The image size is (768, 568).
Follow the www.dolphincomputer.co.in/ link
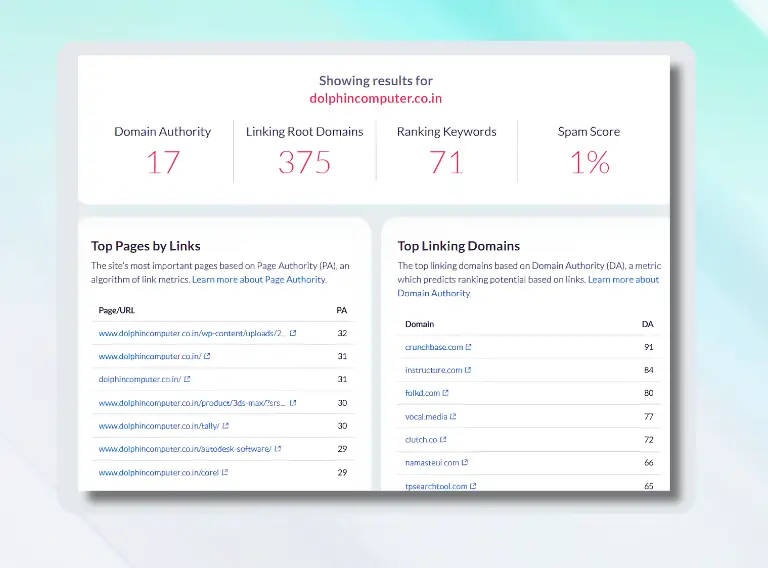tap(150, 356)
